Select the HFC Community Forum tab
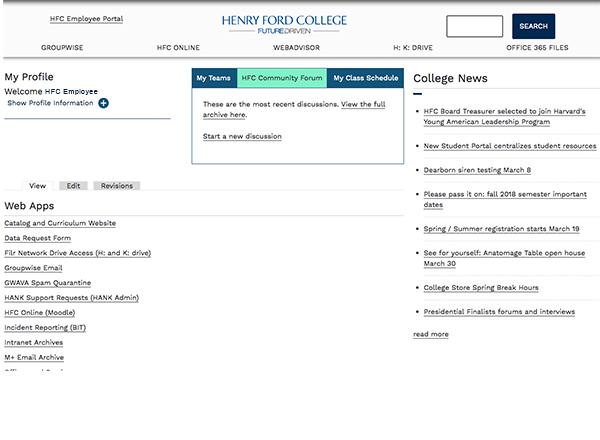Screen dimensions: 600x440 pos(282,78)
